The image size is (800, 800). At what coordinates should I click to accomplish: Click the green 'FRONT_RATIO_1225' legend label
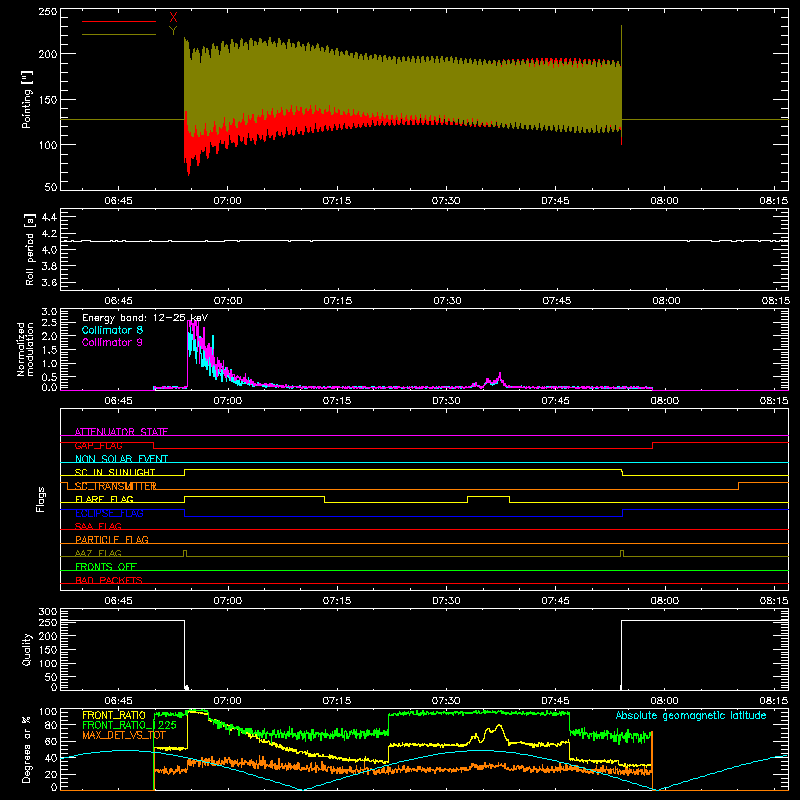coord(130,725)
